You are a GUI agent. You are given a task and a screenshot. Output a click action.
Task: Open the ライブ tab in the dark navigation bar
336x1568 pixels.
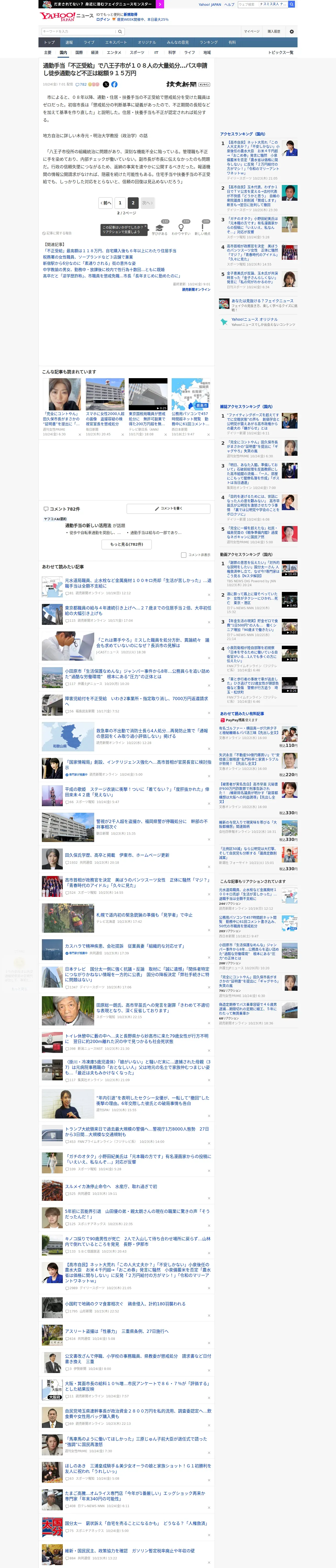(x=89, y=43)
